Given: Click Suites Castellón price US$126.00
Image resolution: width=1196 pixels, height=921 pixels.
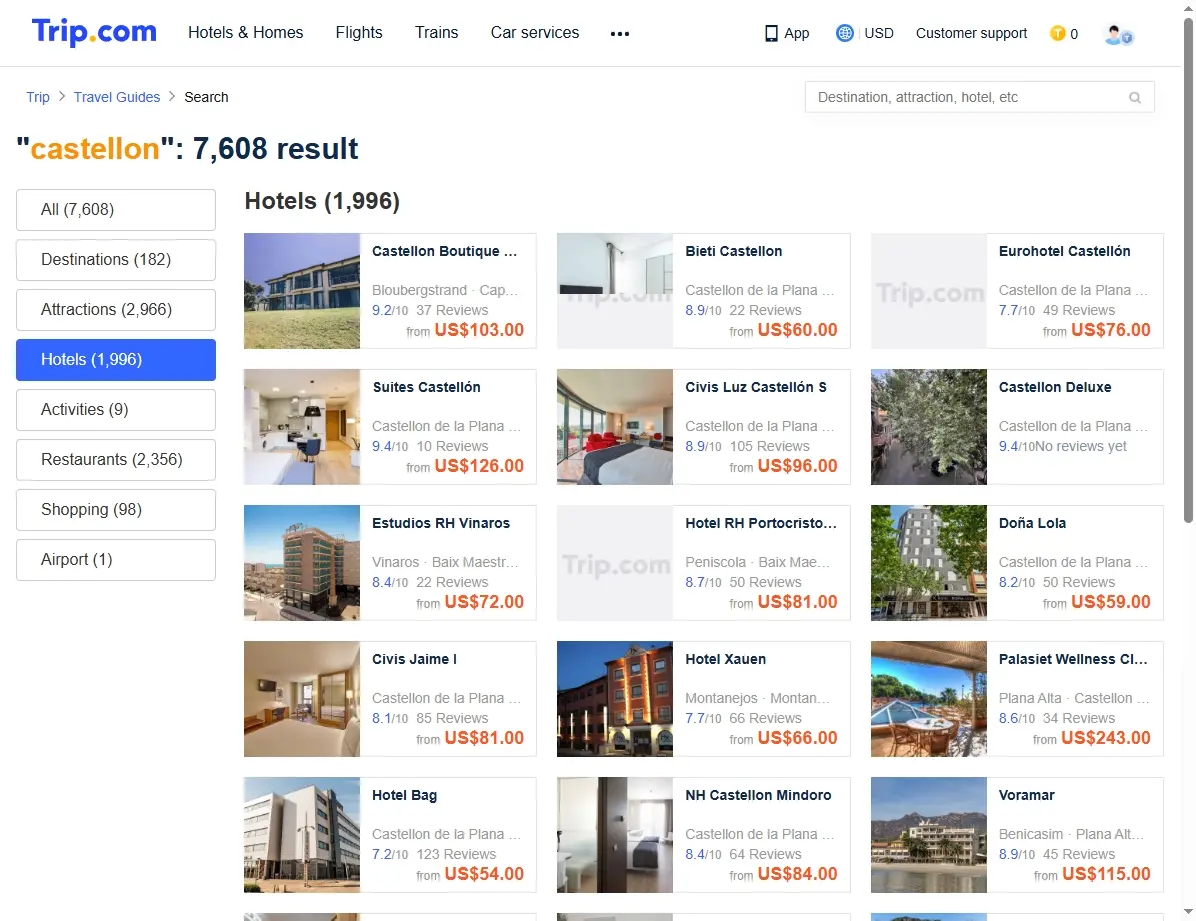Looking at the screenshot, I should [479, 466].
